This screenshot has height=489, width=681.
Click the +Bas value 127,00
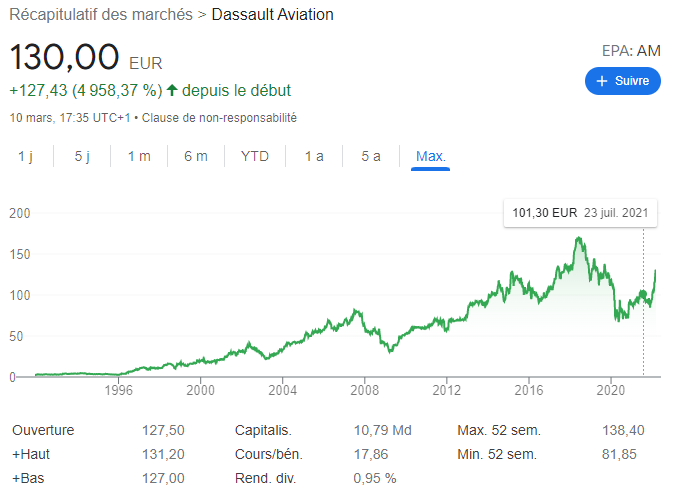(x=163, y=478)
